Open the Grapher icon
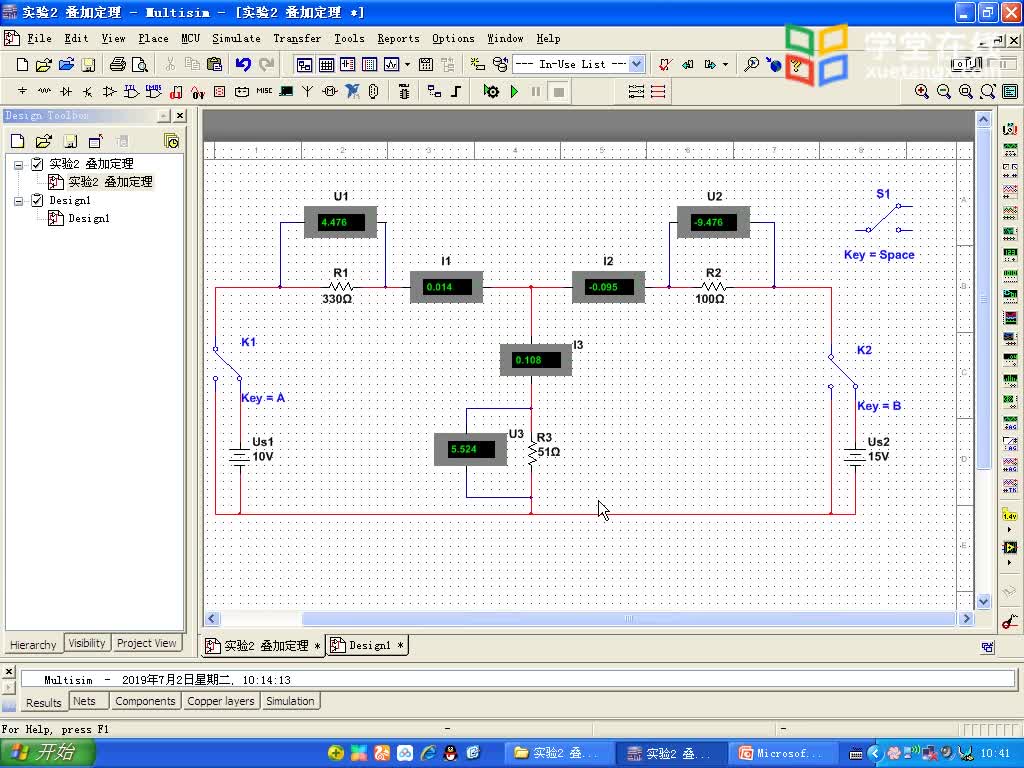 tap(391, 64)
